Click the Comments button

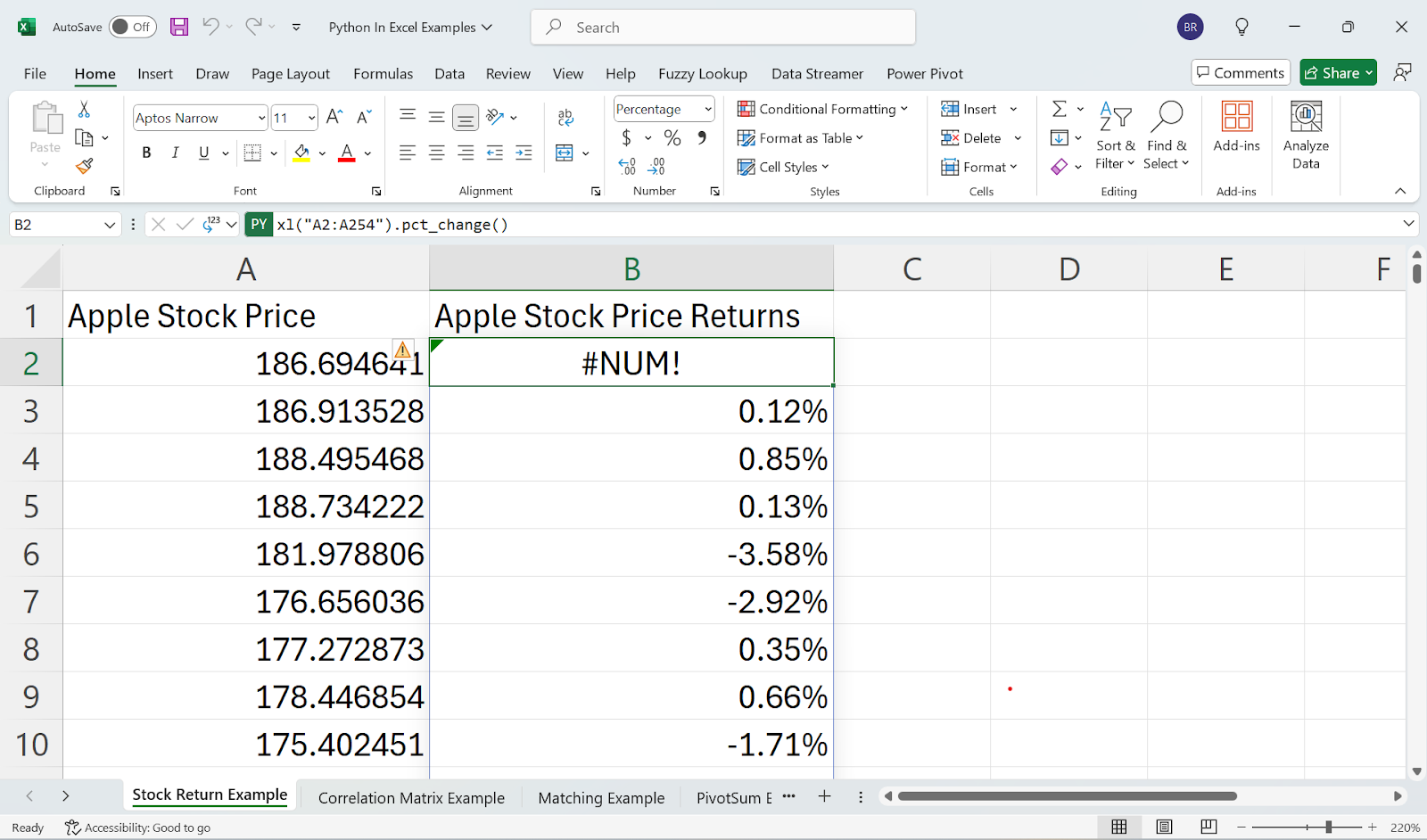[1241, 73]
